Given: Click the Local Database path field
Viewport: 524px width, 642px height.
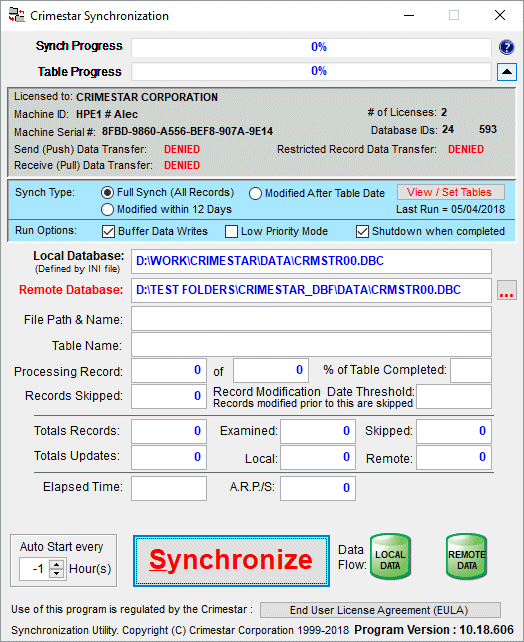Looking at the screenshot, I should (x=311, y=261).
